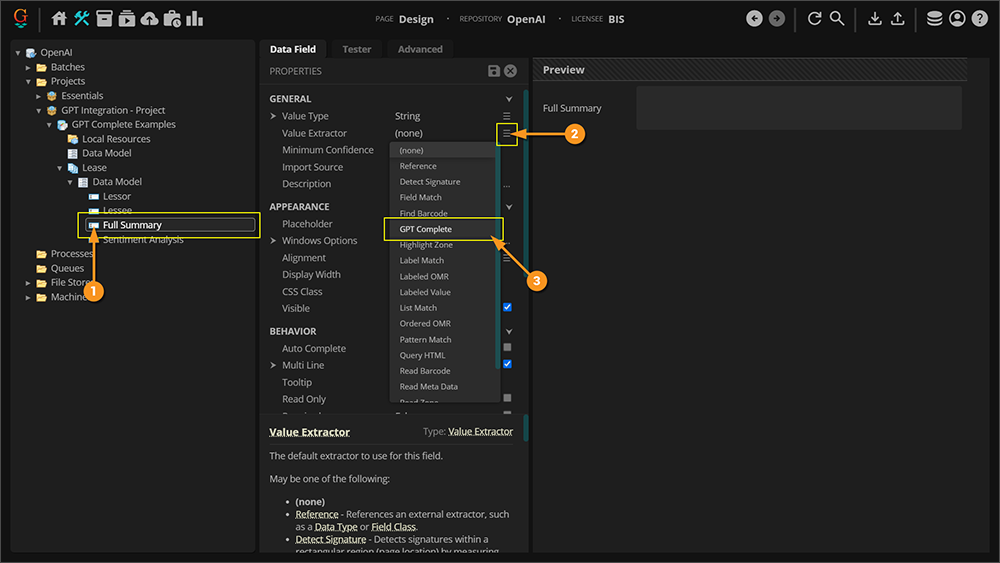Open the Home page icon
This screenshot has height=563, width=1000.
(59, 18)
